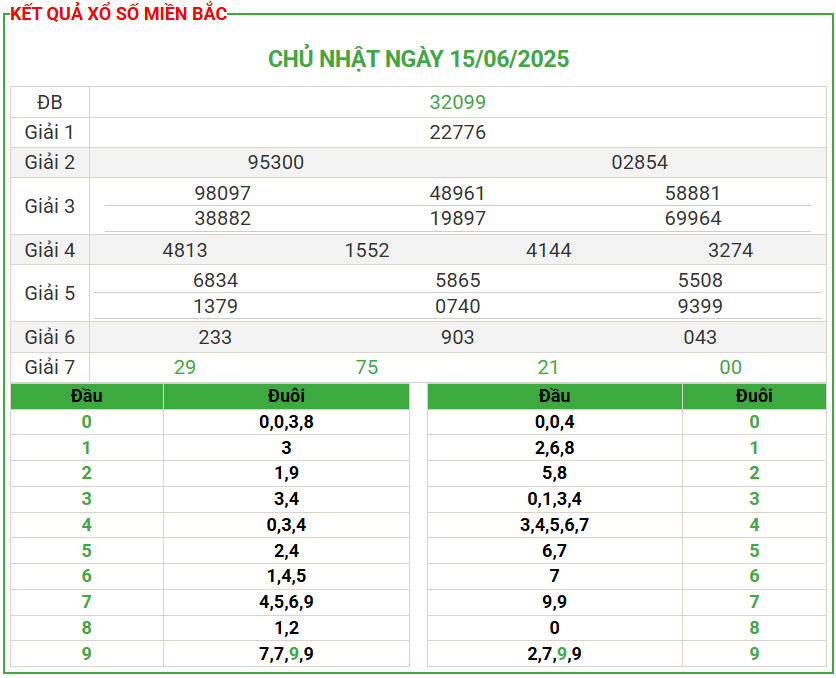Screen dimensions: 836x678
Task: Select third prize number 69964
Action: tap(693, 218)
